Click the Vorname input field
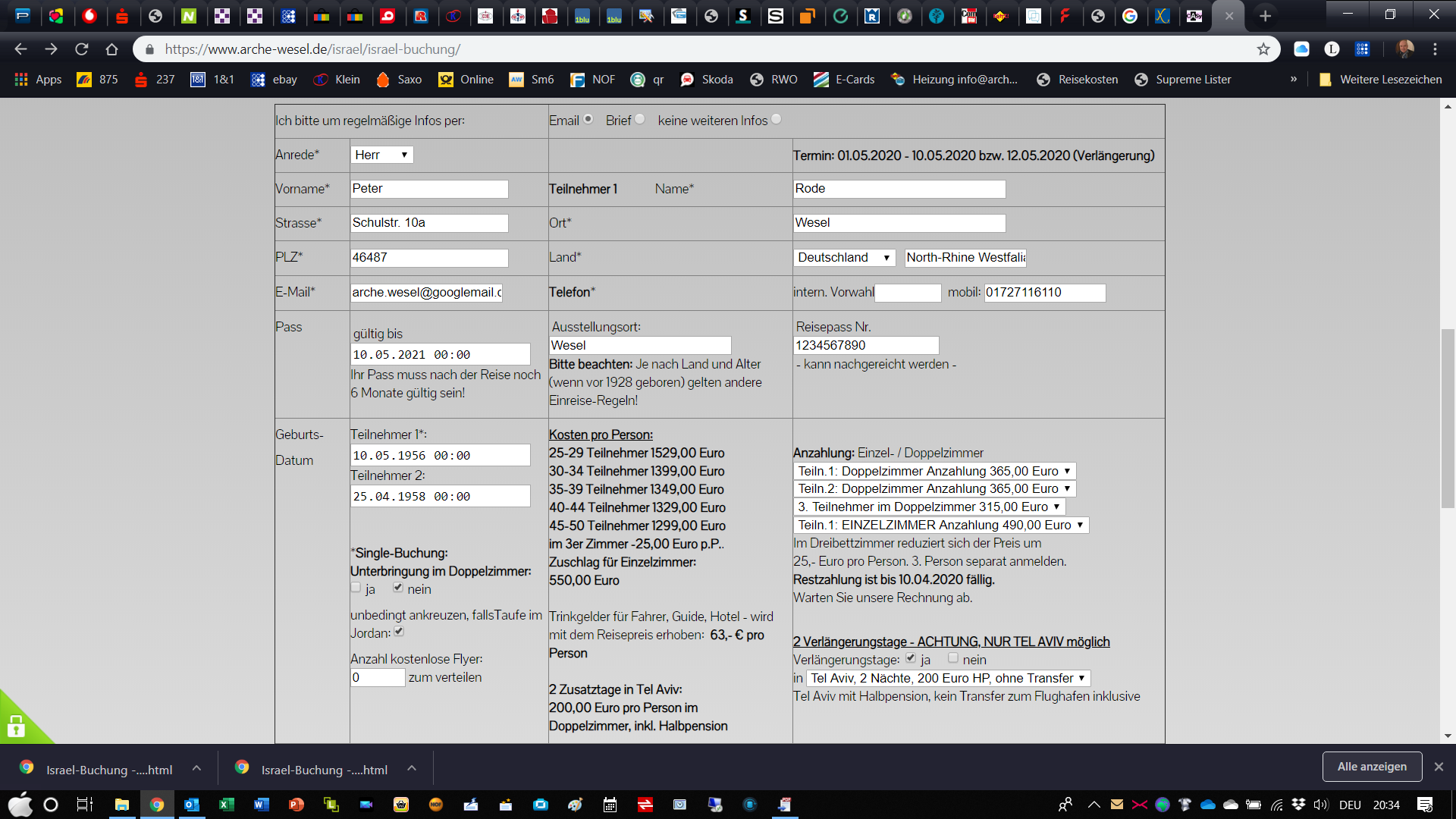Viewport: 1456px width, 819px height. click(x=429, y=189)
